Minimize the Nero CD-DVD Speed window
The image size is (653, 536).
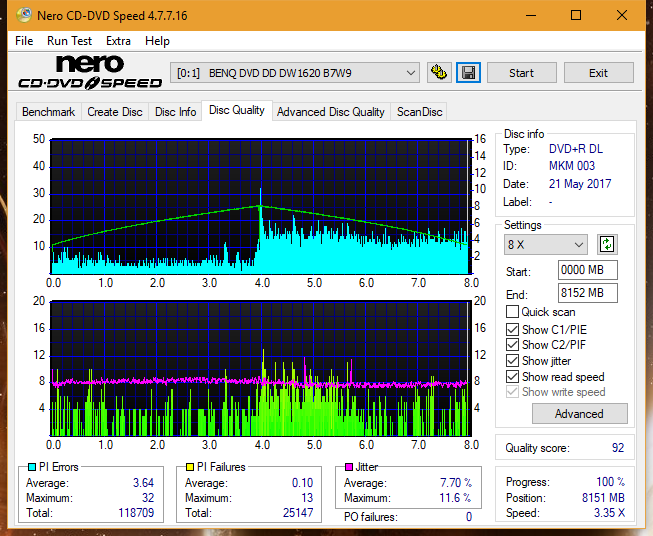point(531,15)
